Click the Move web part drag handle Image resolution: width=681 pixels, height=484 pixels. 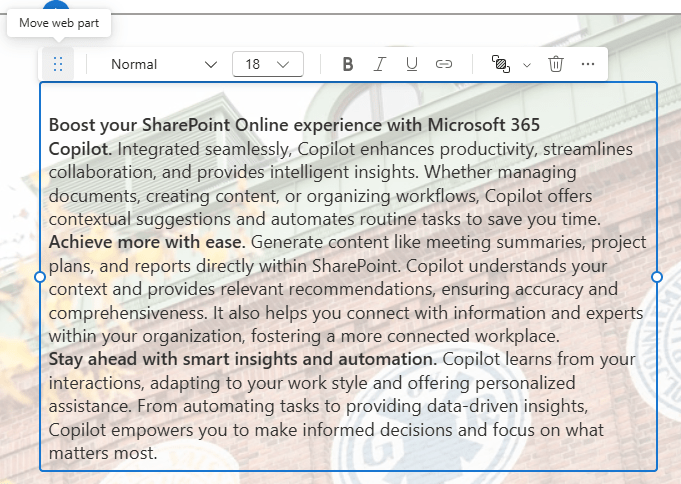(57, 64)
